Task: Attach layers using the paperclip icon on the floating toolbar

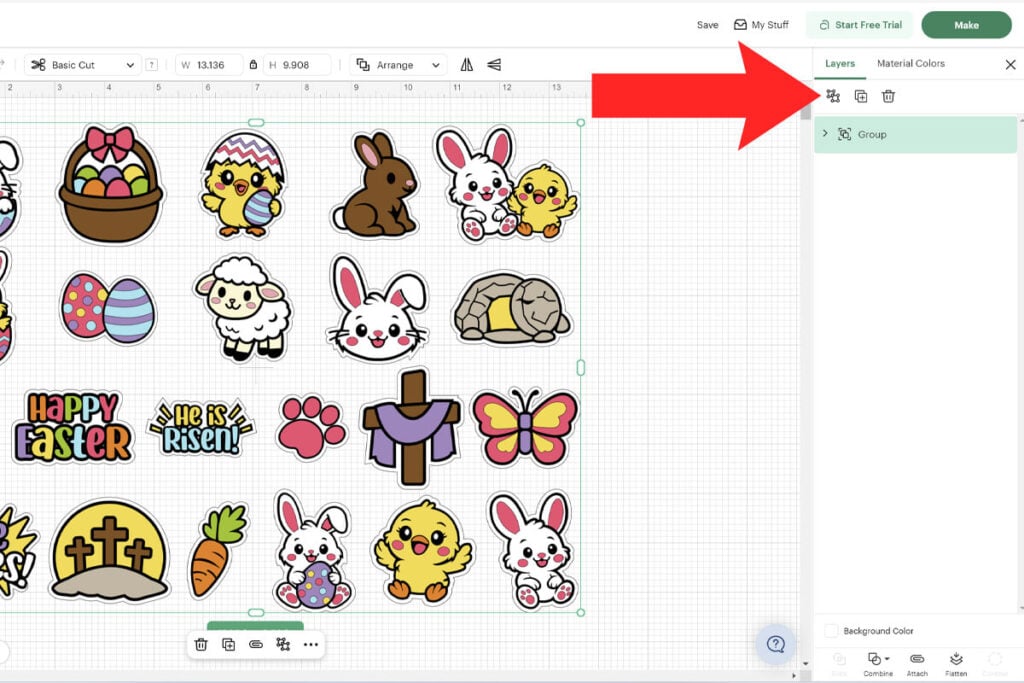Action: pyautogui.click(x=255, y=644)
